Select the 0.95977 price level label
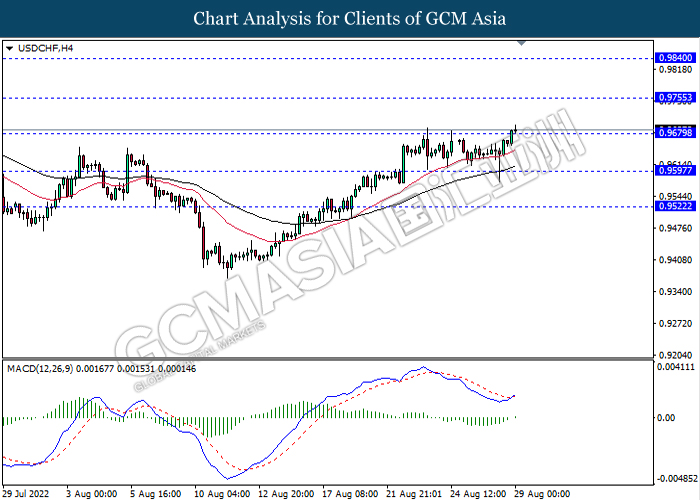Image resolution: width=700 pixels, height=500 pixels. [675, 170]
